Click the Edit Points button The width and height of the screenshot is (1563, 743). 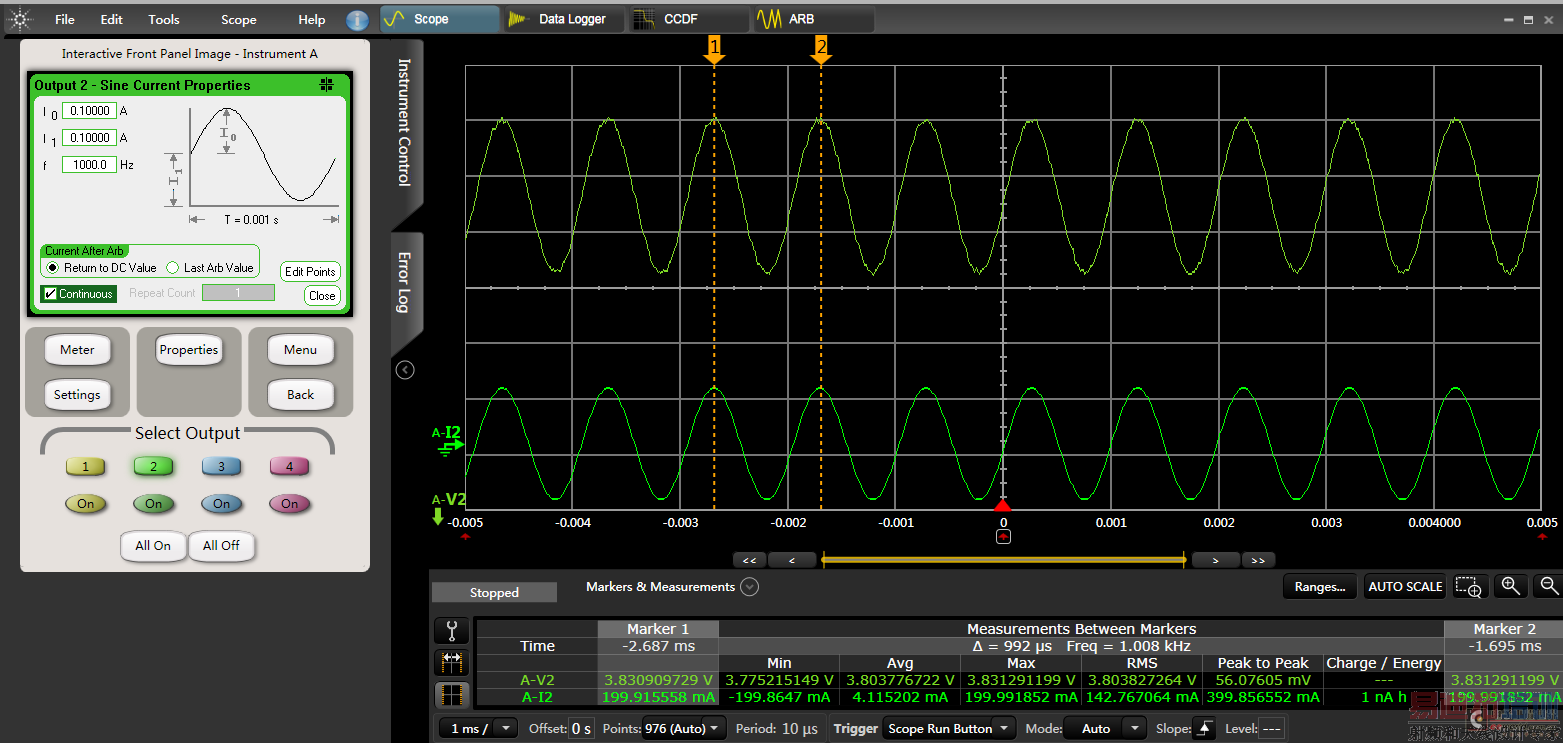[x=310, y=272]
